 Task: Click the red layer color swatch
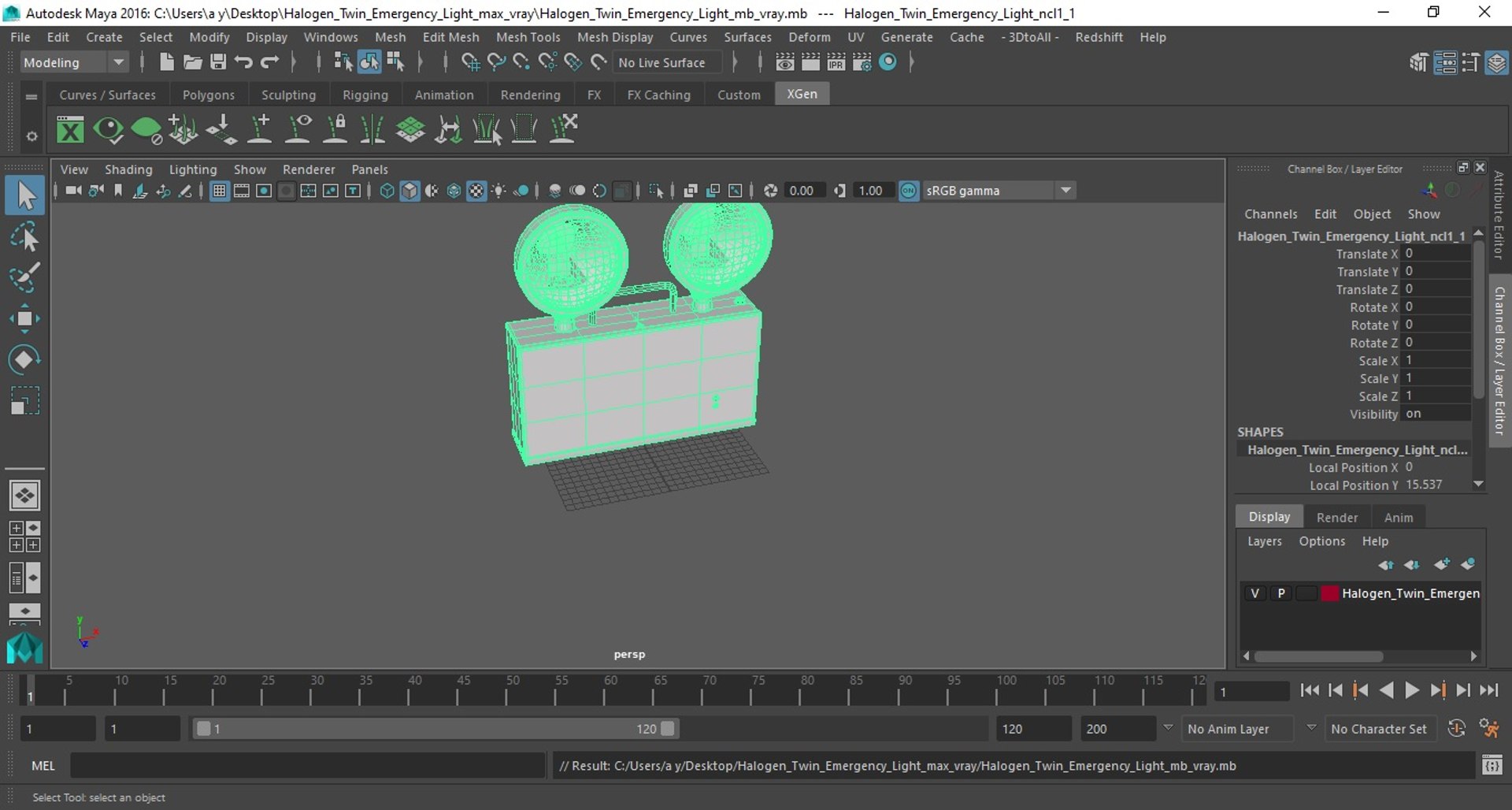point(1329,593)
